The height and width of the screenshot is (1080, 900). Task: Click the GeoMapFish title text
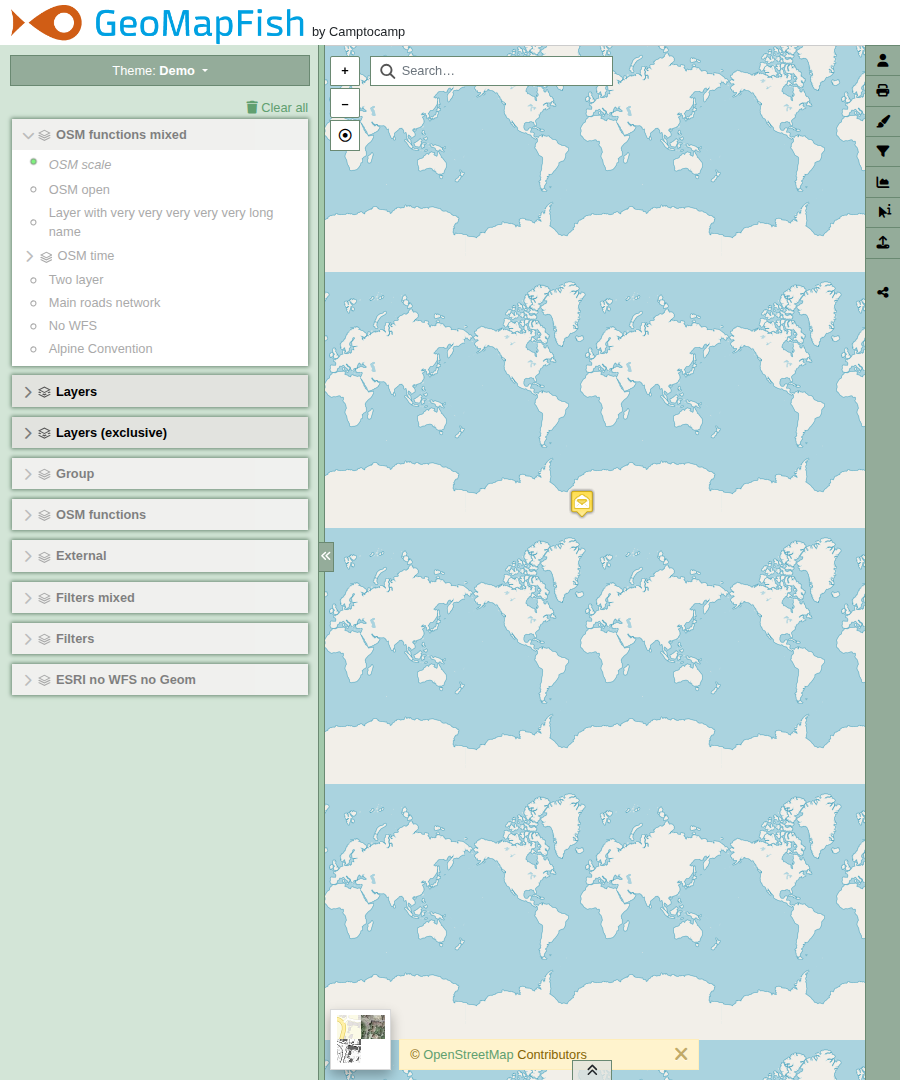tap(200, 23)
